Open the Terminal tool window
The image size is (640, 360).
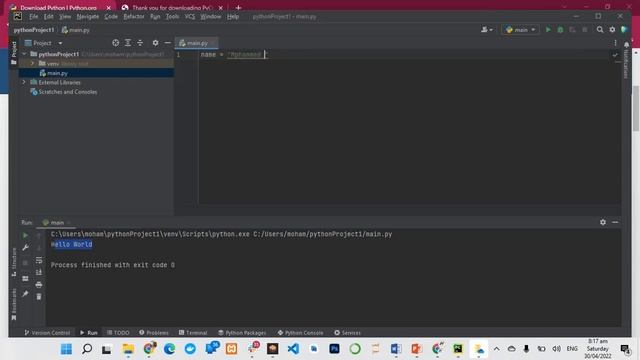click(193, 333)
